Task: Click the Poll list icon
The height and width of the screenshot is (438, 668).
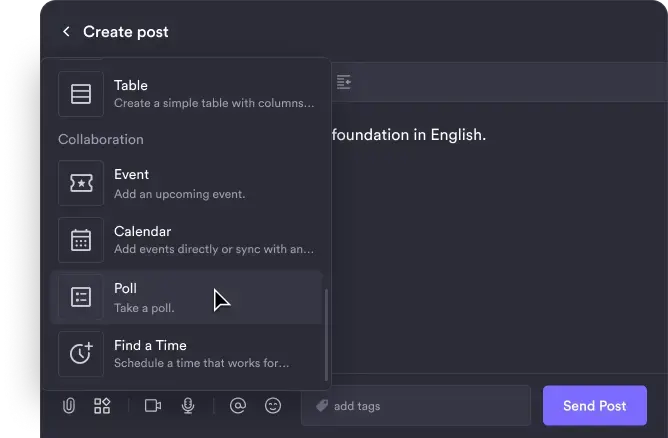Action: pos(81,297)
